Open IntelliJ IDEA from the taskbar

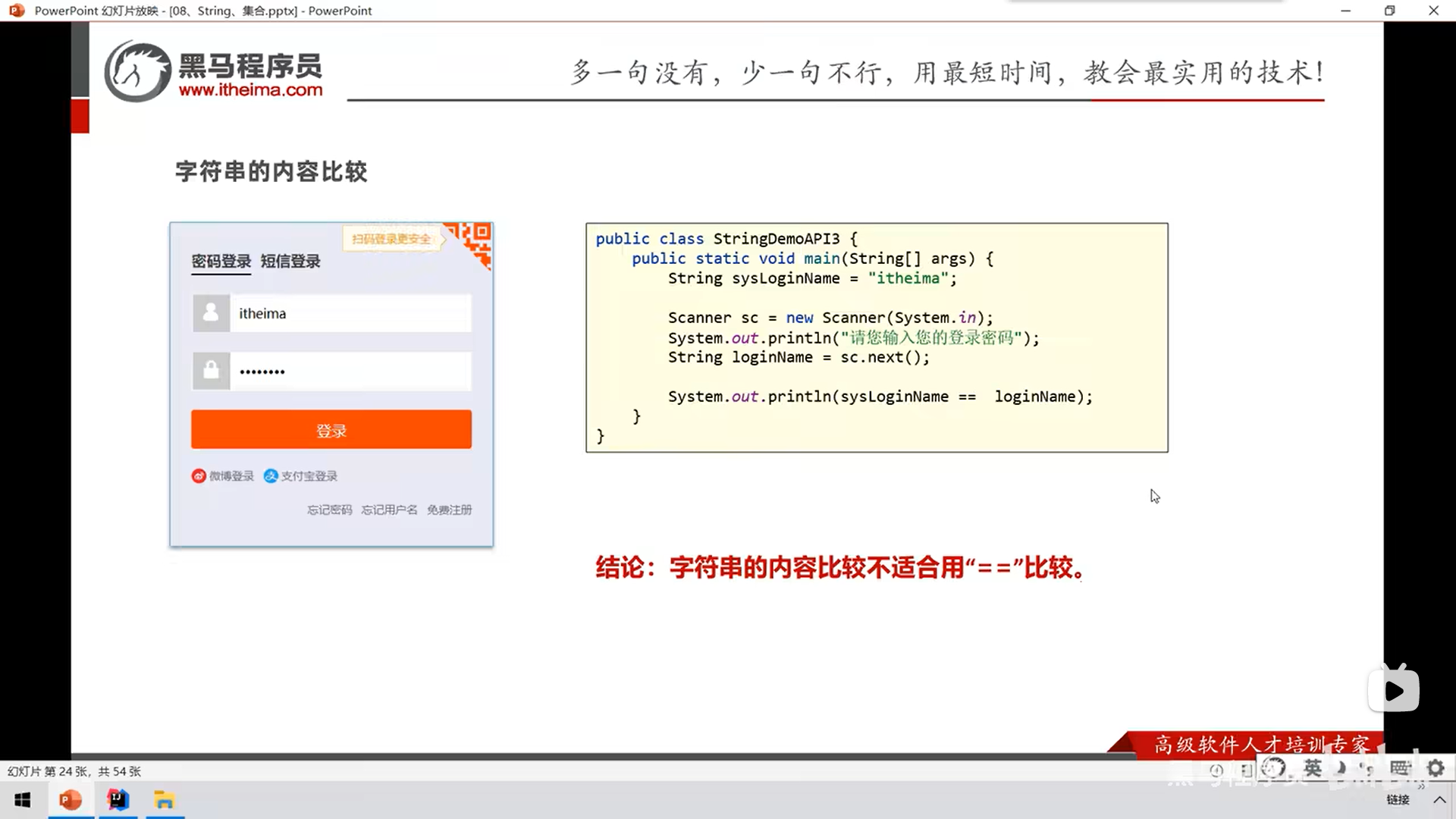(x=118, y=800)
